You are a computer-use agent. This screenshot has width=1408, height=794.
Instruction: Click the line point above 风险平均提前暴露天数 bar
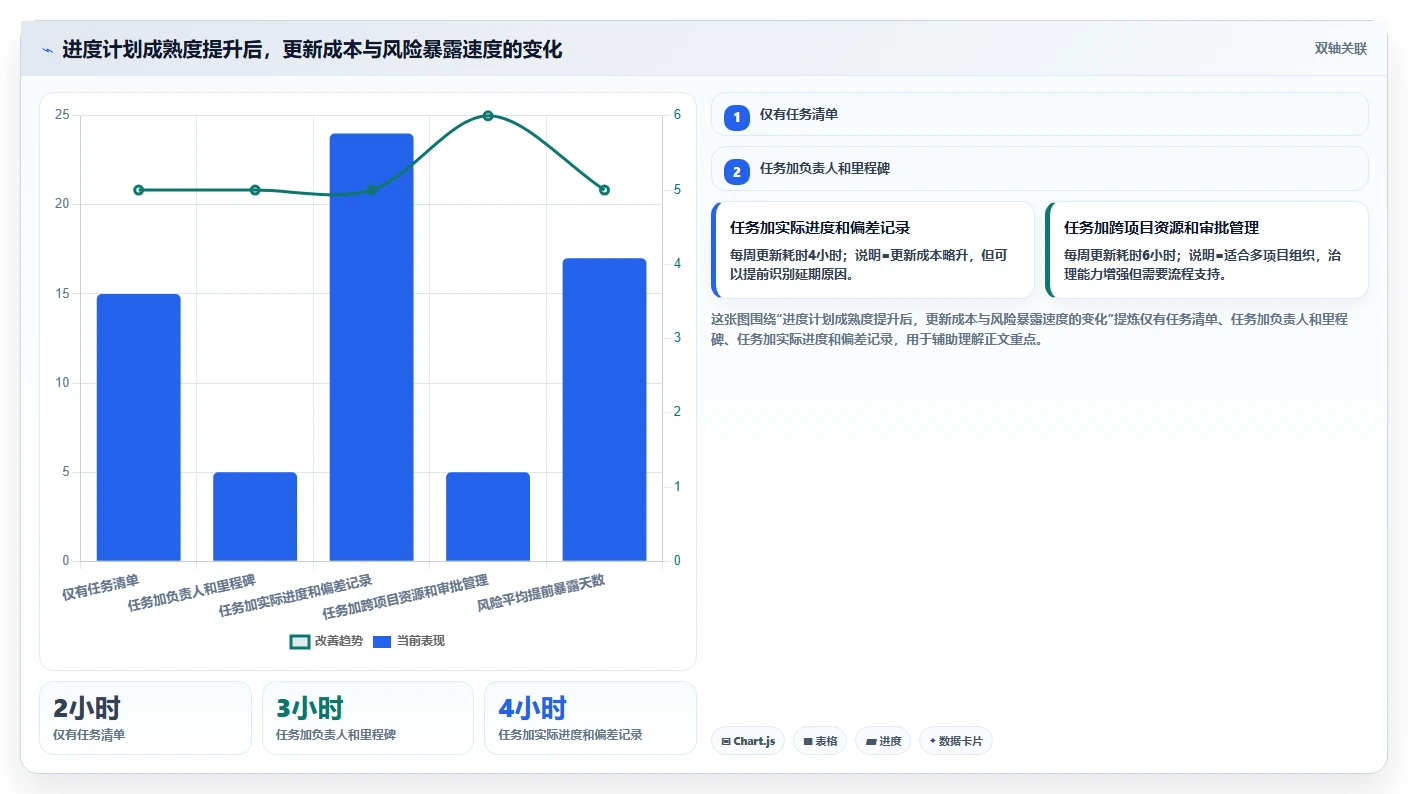pyautogui.click(x=604, y=190)
